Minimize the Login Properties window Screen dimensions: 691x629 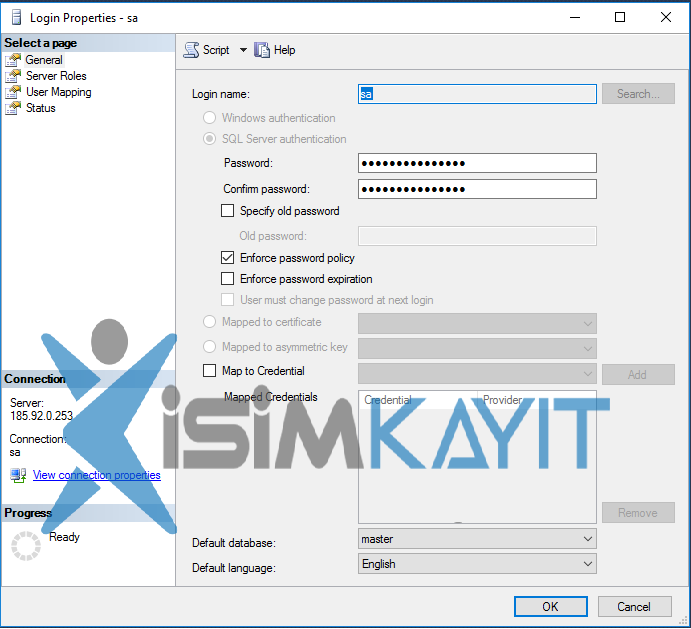point(575,17)
